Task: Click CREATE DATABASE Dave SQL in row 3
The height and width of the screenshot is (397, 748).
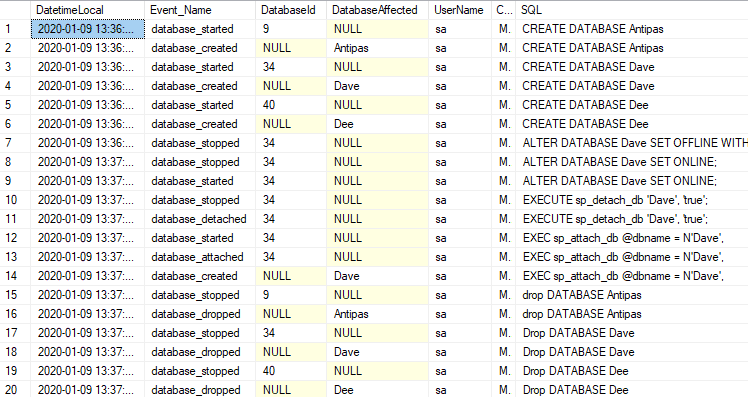Action: 632,67
